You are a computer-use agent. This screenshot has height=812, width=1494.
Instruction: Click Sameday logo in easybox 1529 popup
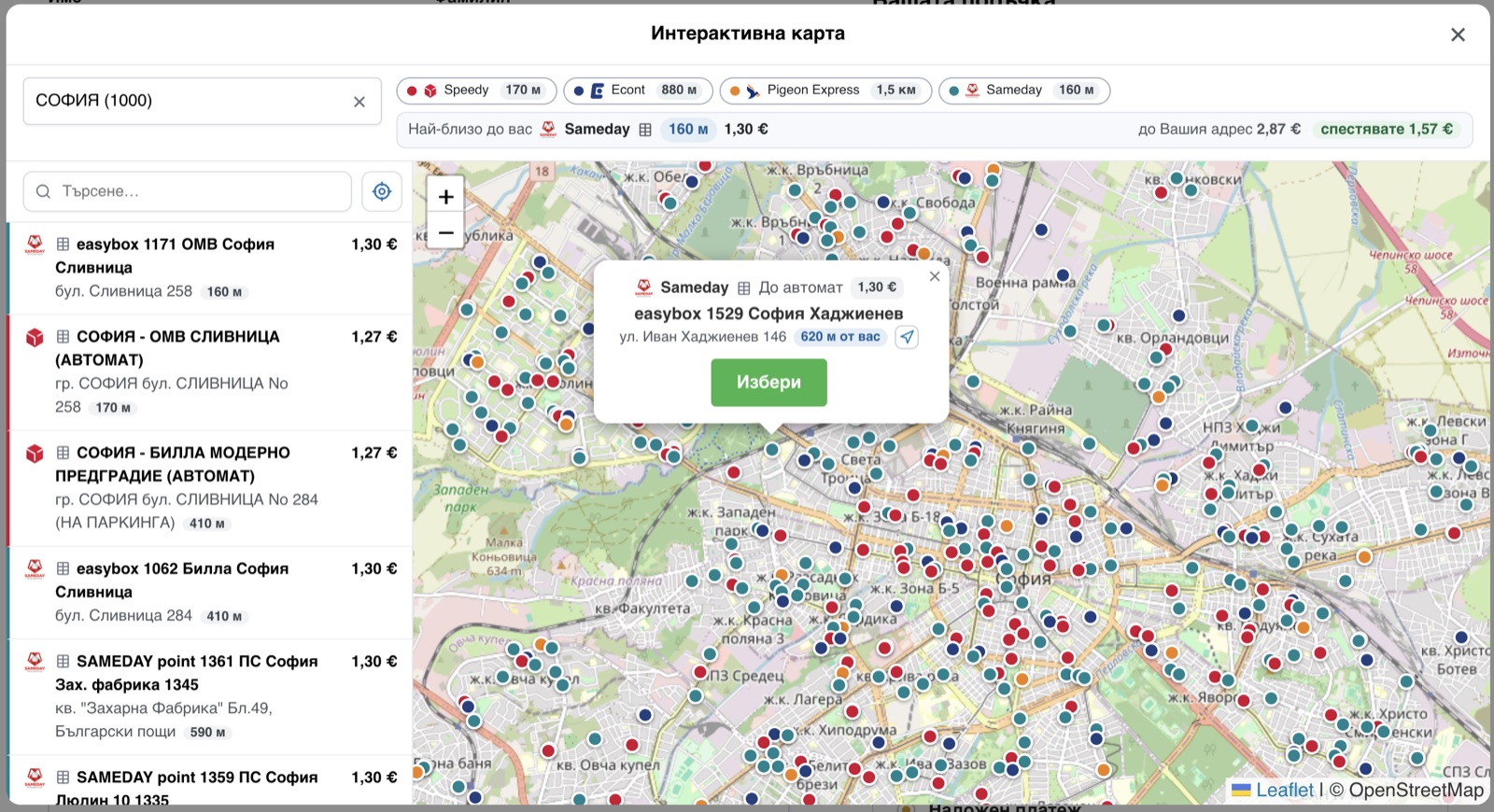click(x=643, y=287)
